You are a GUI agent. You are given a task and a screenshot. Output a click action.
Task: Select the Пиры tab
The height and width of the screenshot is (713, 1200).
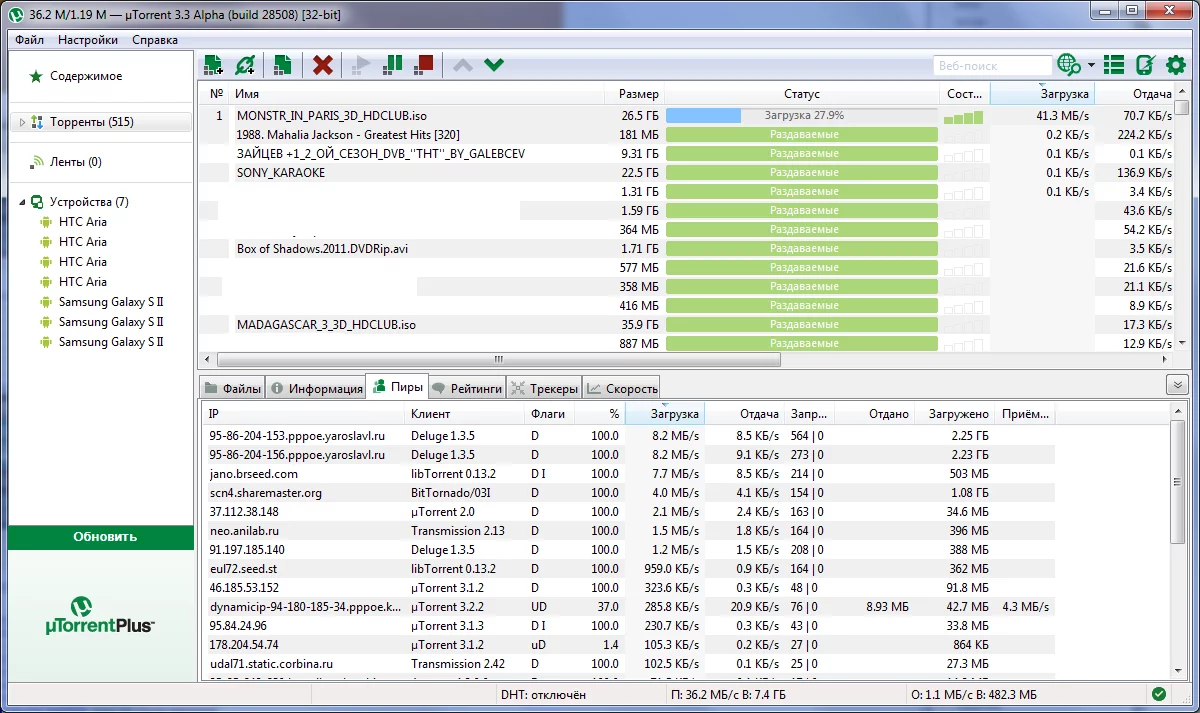(397, 387)
